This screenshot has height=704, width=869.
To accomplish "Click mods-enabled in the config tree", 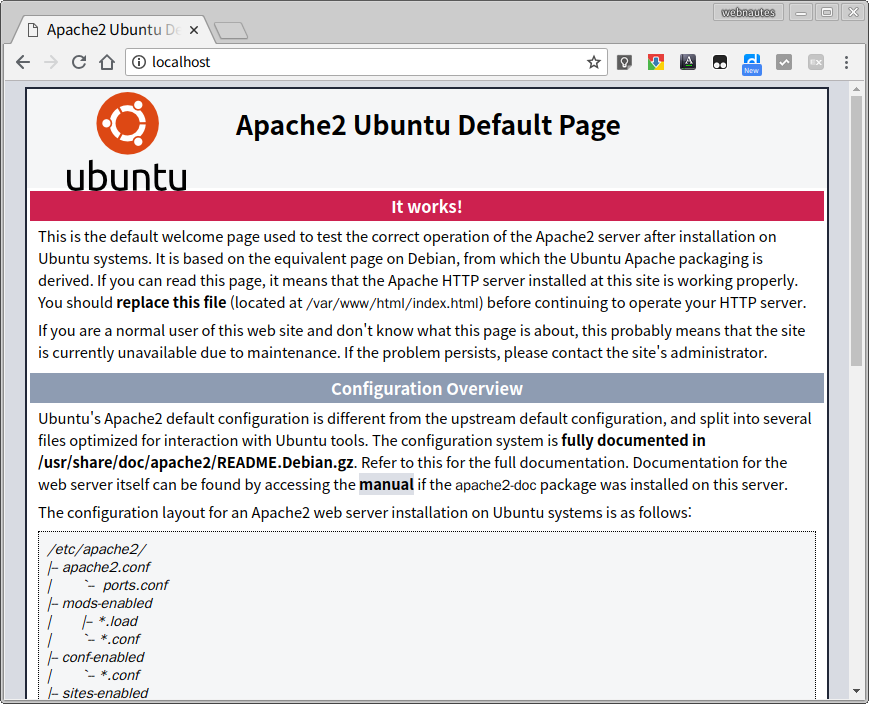I will coord(107,603).
